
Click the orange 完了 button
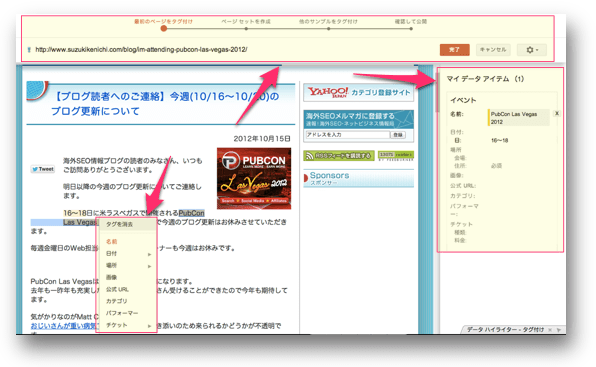(x=454, y=50)
